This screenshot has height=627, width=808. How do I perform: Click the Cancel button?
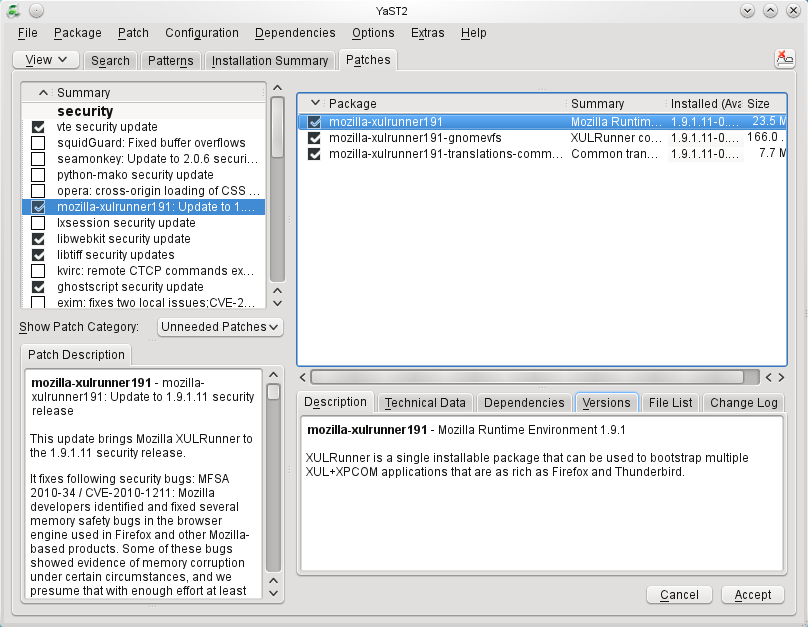679,595
